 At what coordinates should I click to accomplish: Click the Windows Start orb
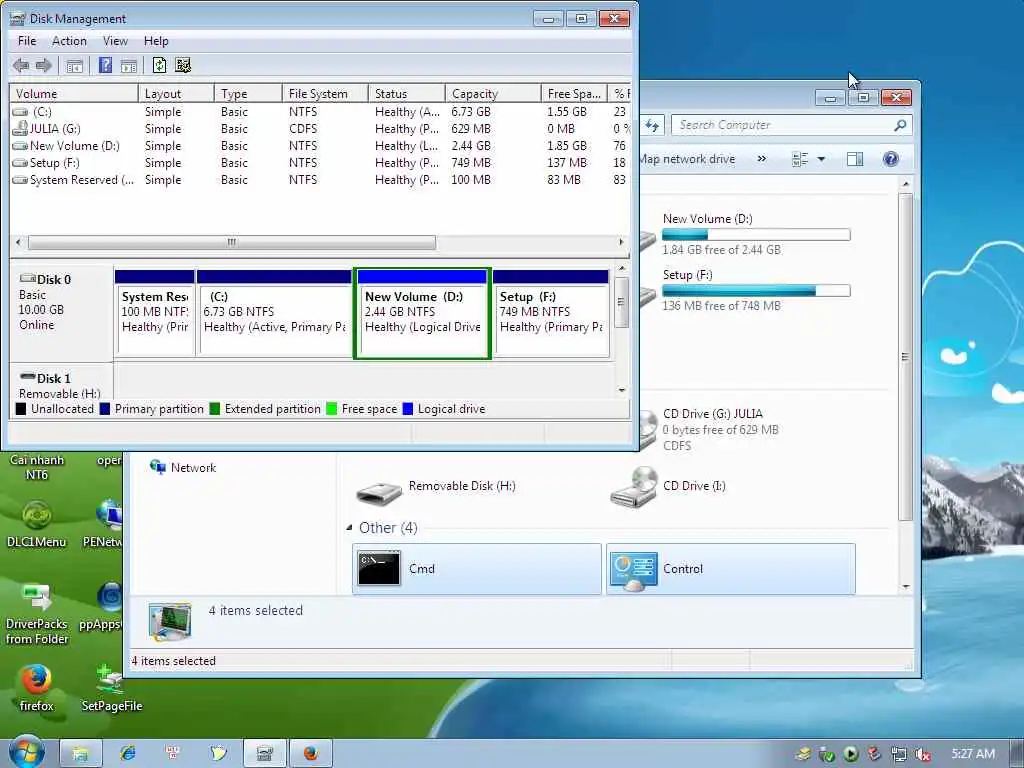coord(27,752)
